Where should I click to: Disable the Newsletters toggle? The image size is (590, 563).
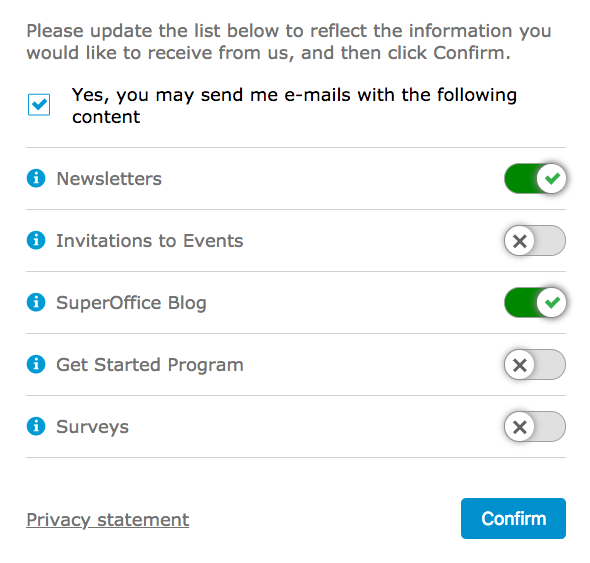pos(535,178)
